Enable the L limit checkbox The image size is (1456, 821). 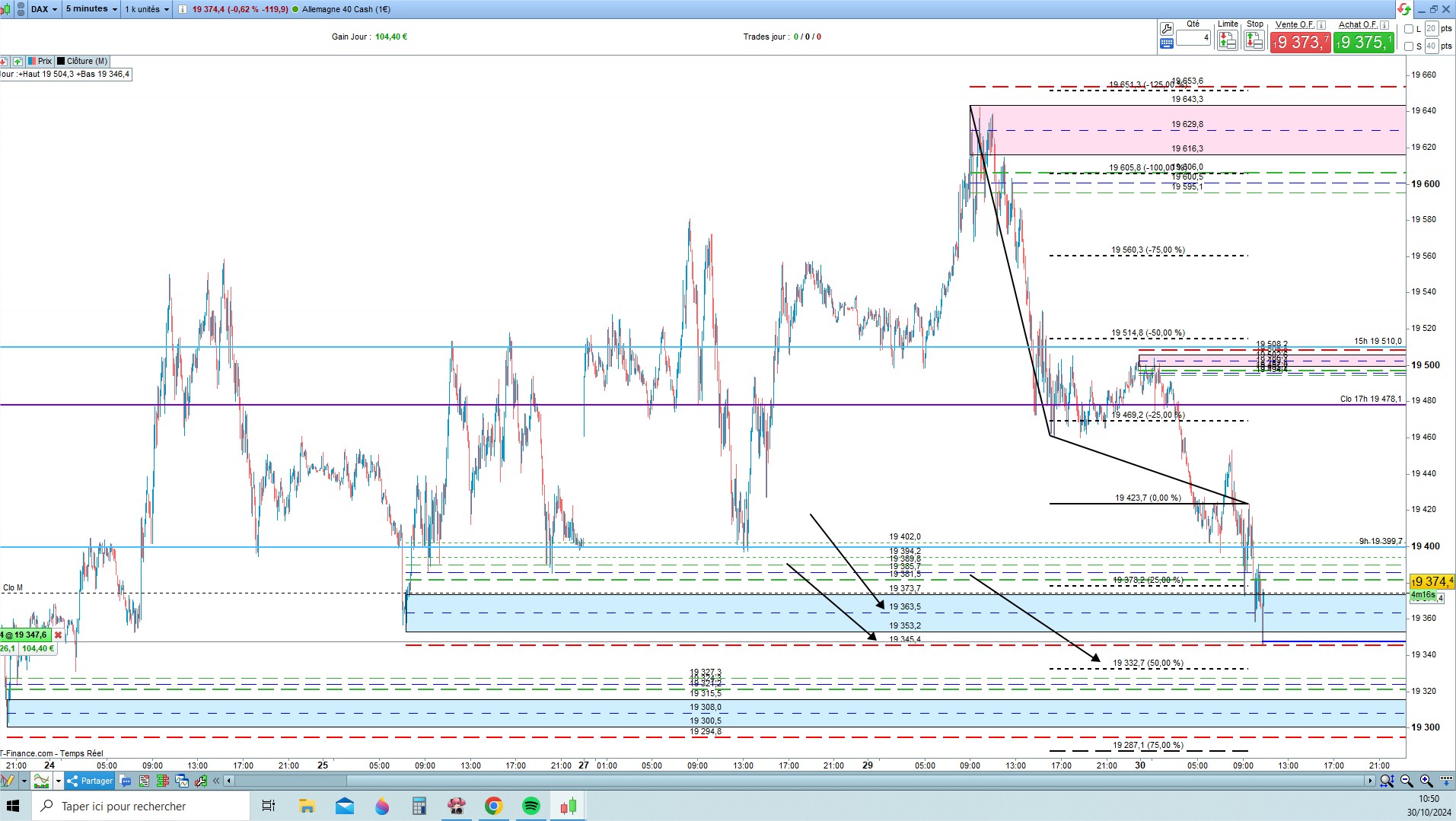(1408, 29)
